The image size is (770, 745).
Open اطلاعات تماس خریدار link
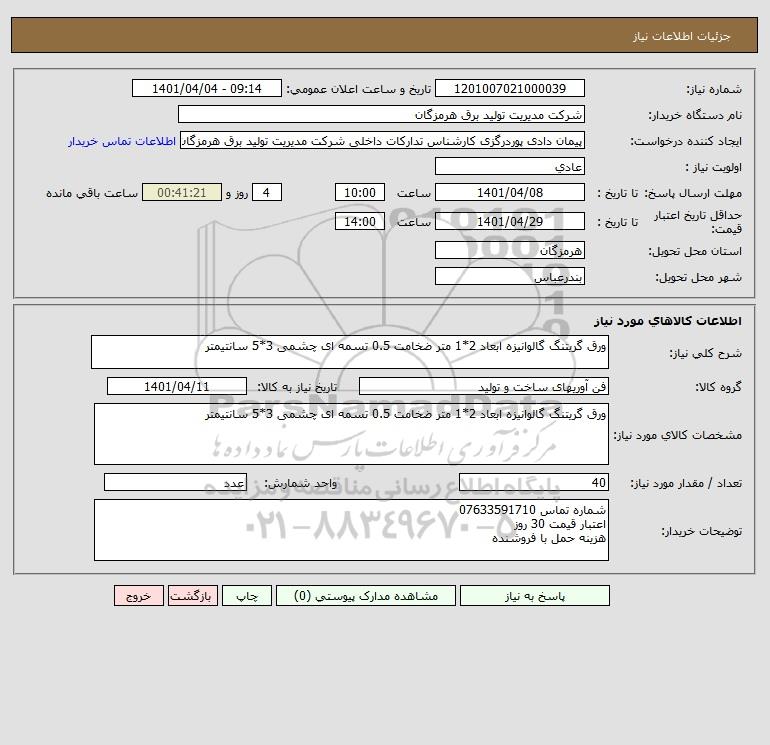pos(122,141)
